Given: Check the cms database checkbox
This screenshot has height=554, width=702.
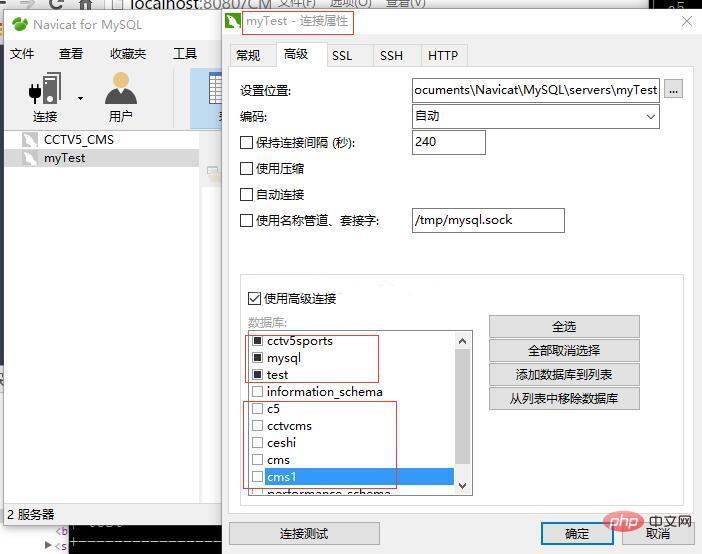Looking at the screenshot, I should coord(257,460).
